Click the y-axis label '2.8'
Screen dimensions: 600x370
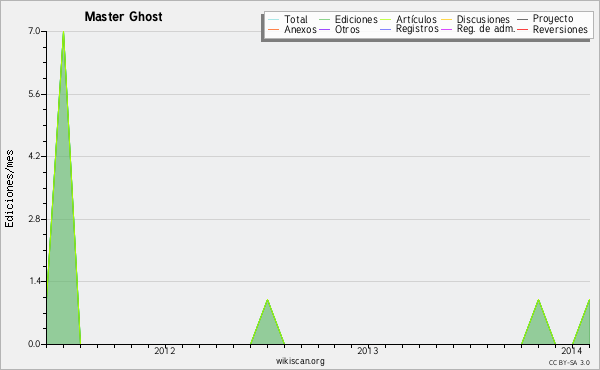[34, 219]
